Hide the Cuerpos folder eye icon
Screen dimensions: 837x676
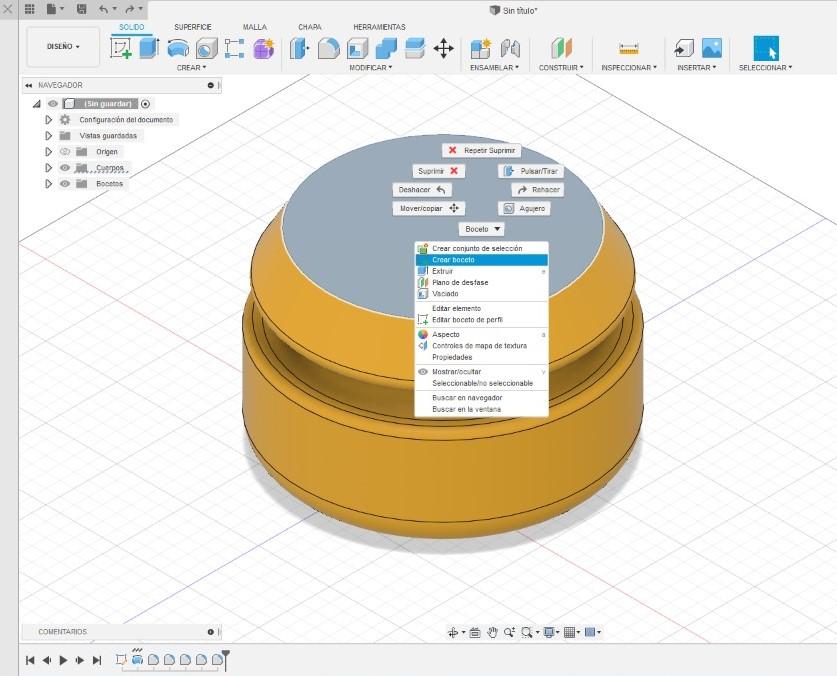[x=65, y=168]
